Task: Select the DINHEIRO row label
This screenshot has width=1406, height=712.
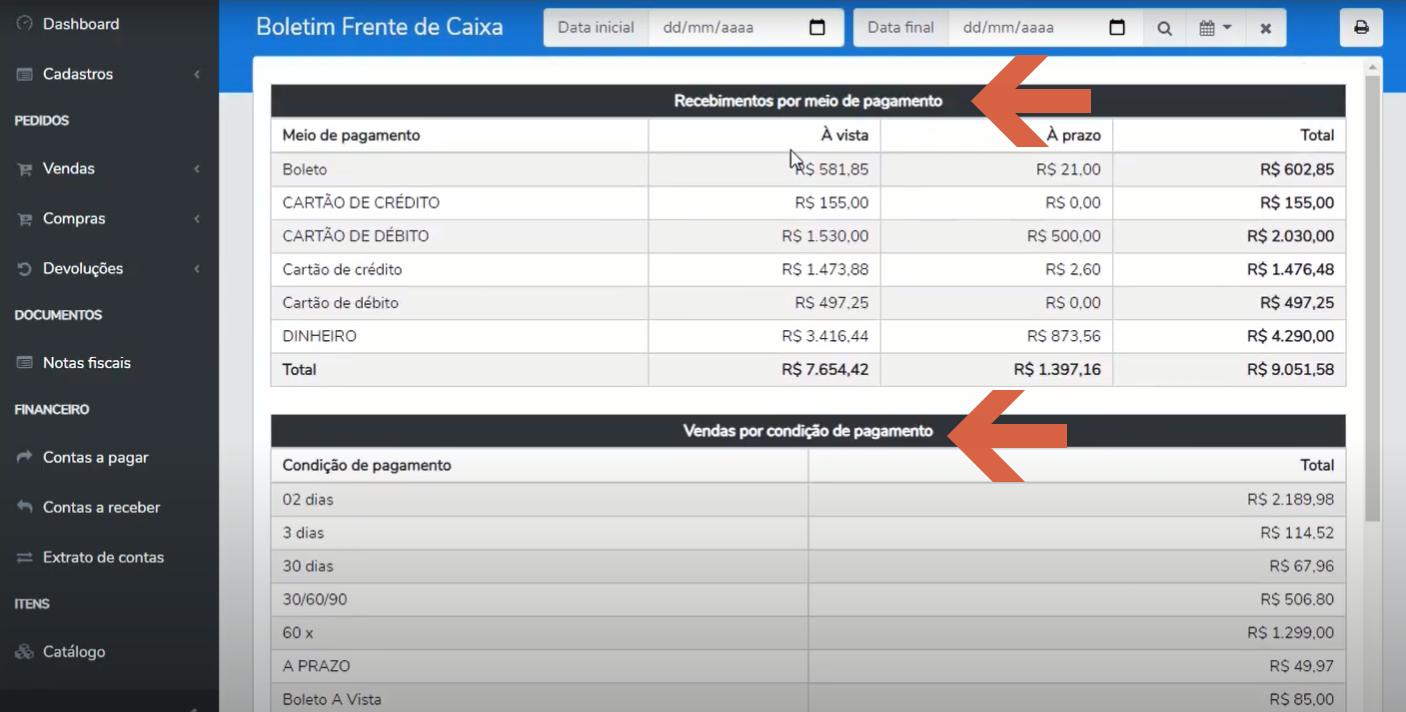Action: (319, 336)
